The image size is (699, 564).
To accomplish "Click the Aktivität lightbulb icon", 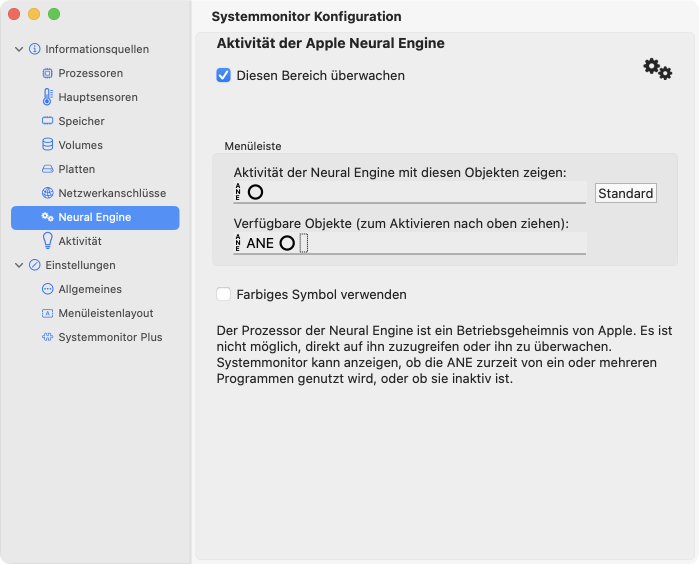I will coord(47,241).
